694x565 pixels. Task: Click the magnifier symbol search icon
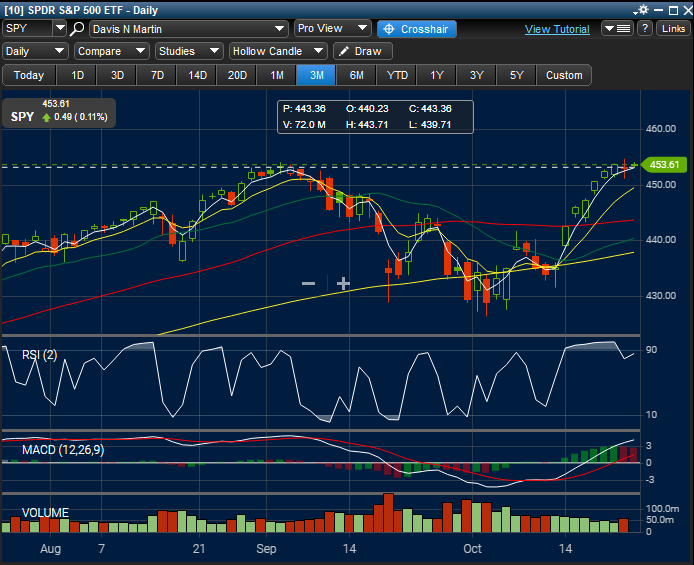(77, 29)
